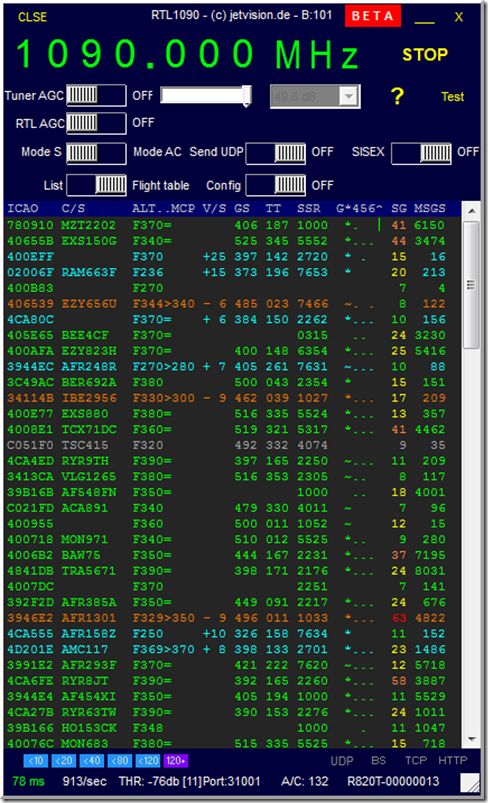Click the red BETA badge
The width and height of the screenshot is (488, 803).
pyautogui.click(x=372, y=16)
